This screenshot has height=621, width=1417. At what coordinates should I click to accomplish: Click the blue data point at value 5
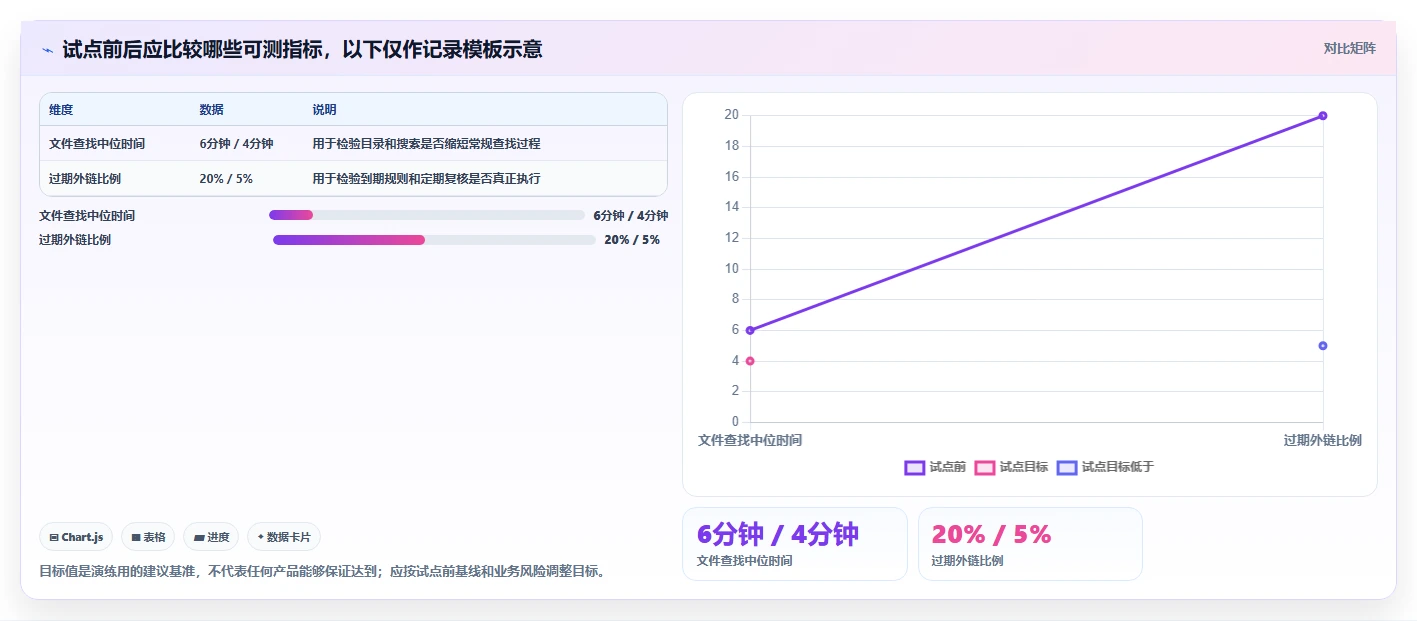tap(1323, 346)
